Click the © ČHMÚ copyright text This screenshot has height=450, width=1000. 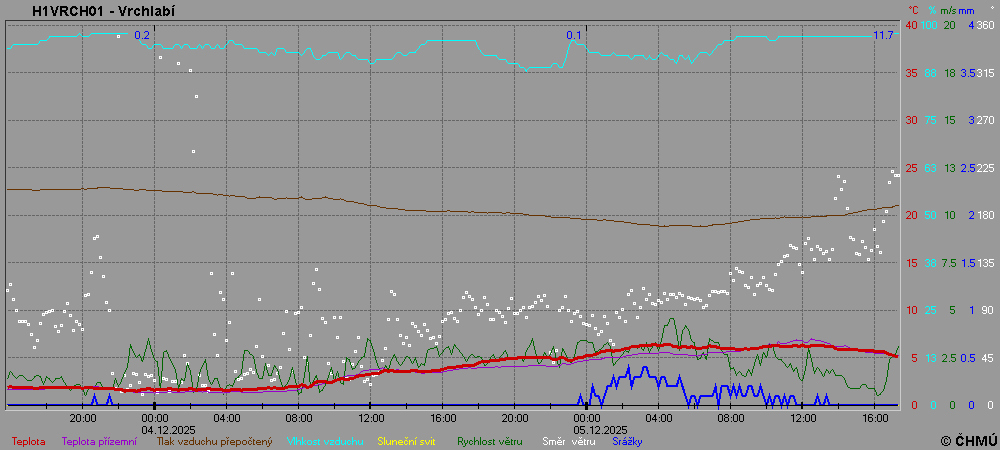(968, 440)
